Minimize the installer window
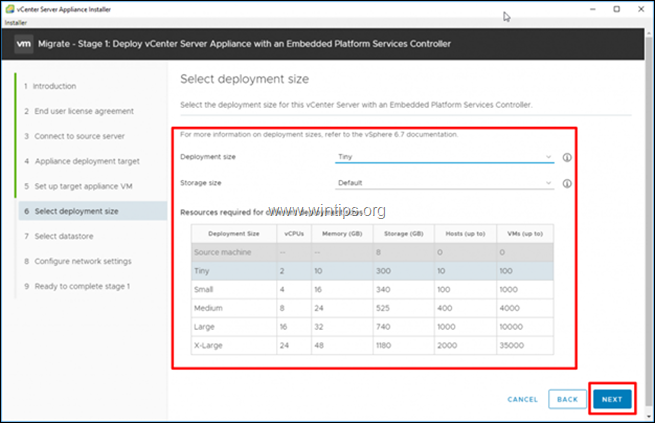The image size is (655, 423). point(592,9)
